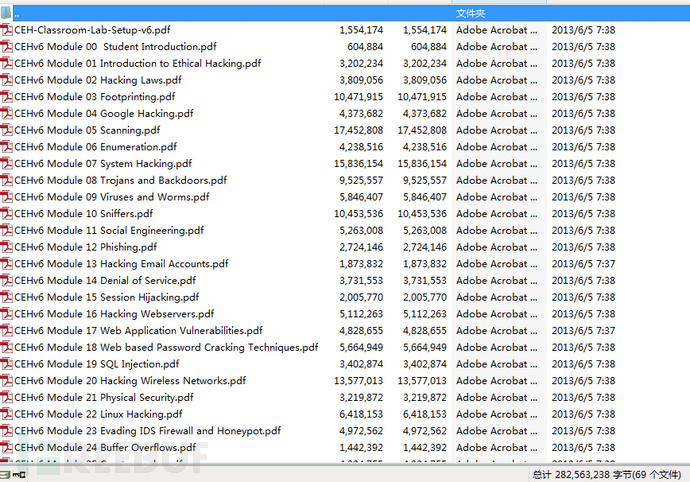Click PDF icon of Module 14 Denial of Service
The width and height of the screenshot is (690, 482).
tap(6, 281)
